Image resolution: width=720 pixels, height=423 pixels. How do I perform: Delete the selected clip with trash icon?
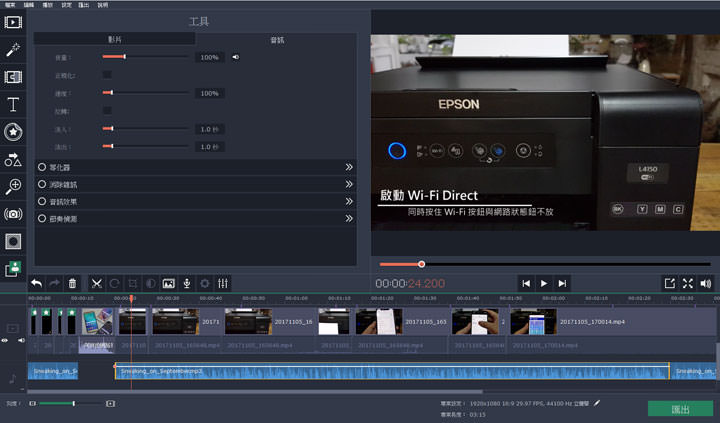point(72,283)
